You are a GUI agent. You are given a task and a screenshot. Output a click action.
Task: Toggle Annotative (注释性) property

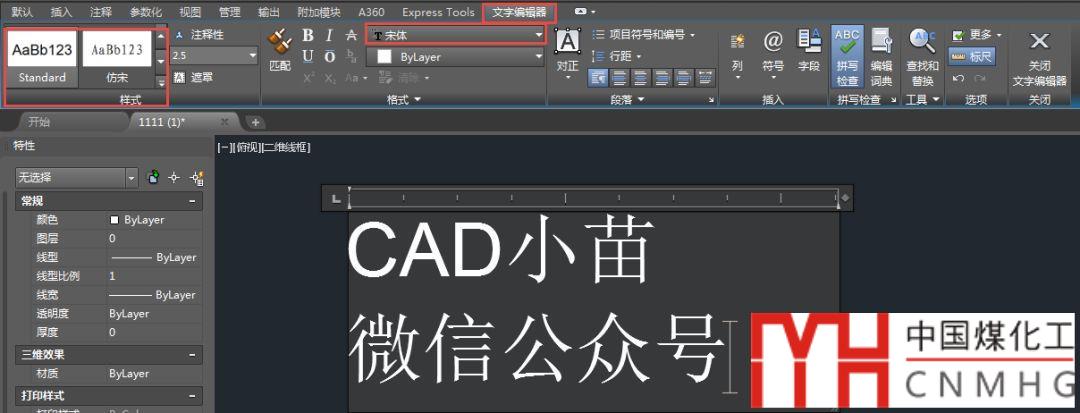click(x=199, y=34)
